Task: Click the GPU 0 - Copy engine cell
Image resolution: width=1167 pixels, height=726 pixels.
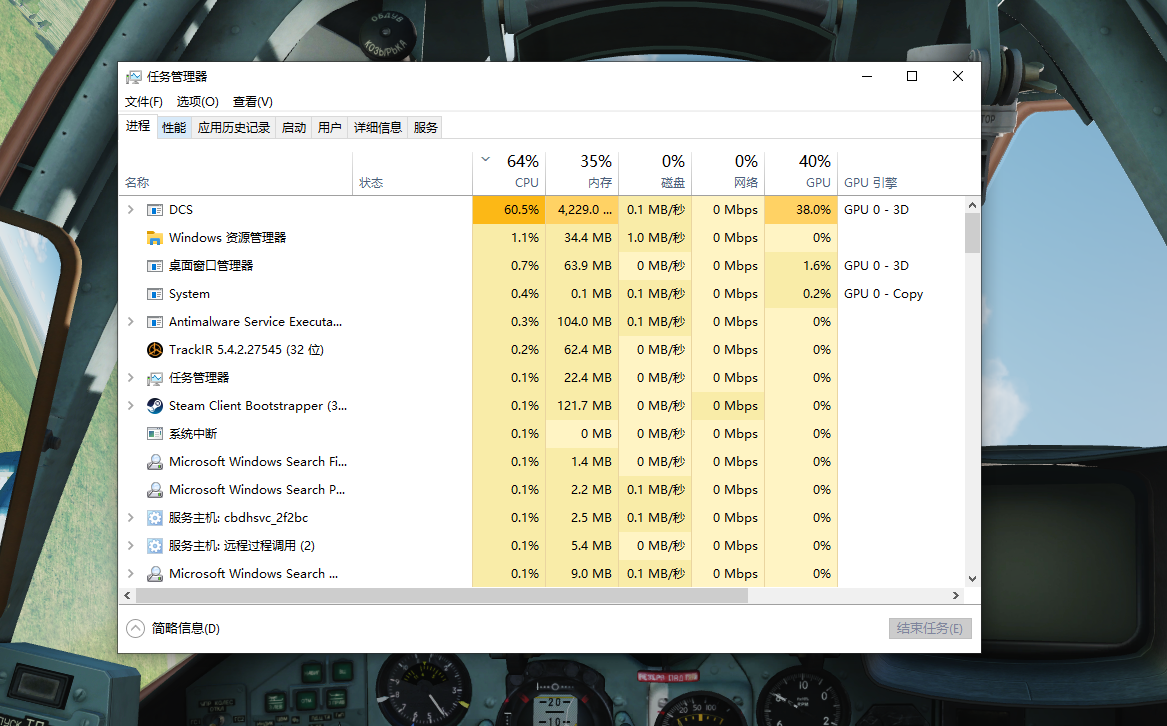Action: [883, 294]
